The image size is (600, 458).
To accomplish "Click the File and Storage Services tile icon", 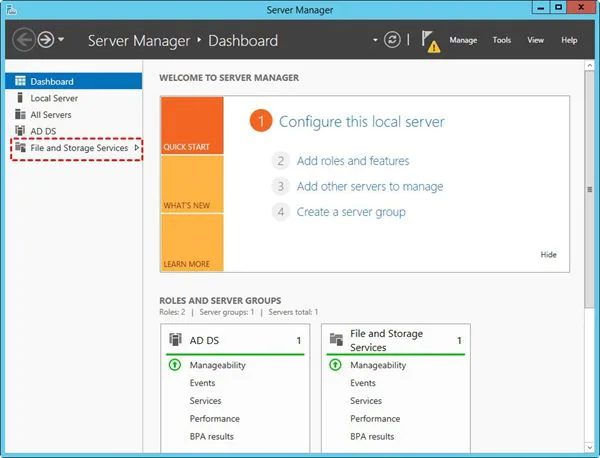I will [336, 339].
